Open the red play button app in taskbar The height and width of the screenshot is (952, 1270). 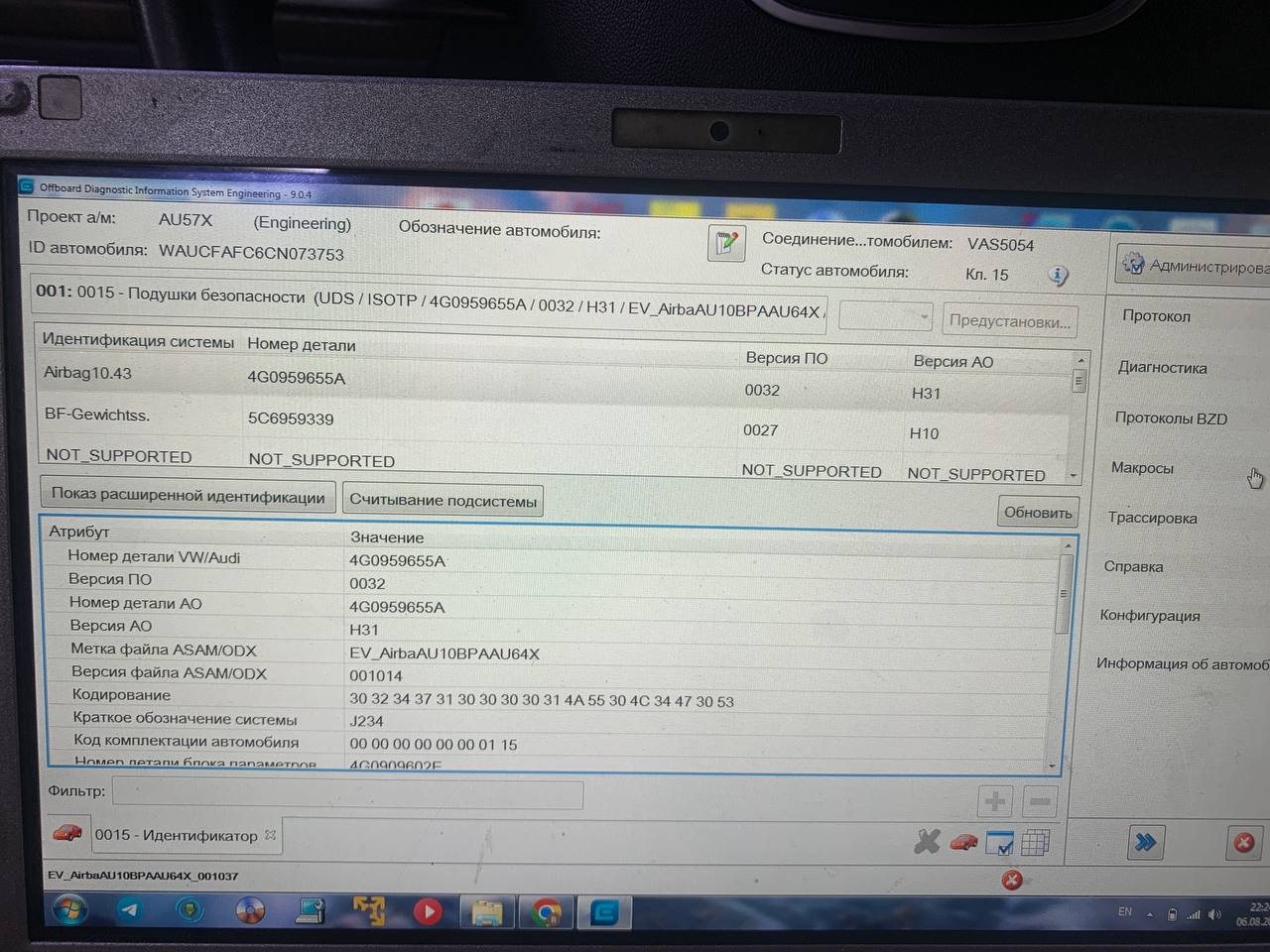(428, 911)
